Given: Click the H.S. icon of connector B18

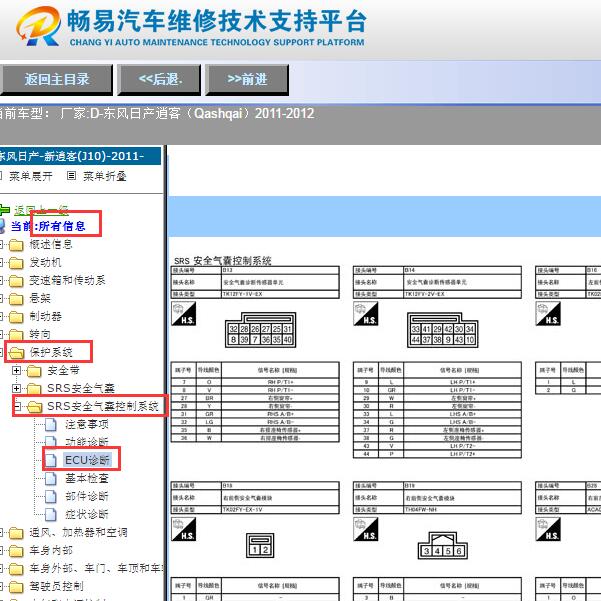Looking at the screenshot, I should pos(184,529).
